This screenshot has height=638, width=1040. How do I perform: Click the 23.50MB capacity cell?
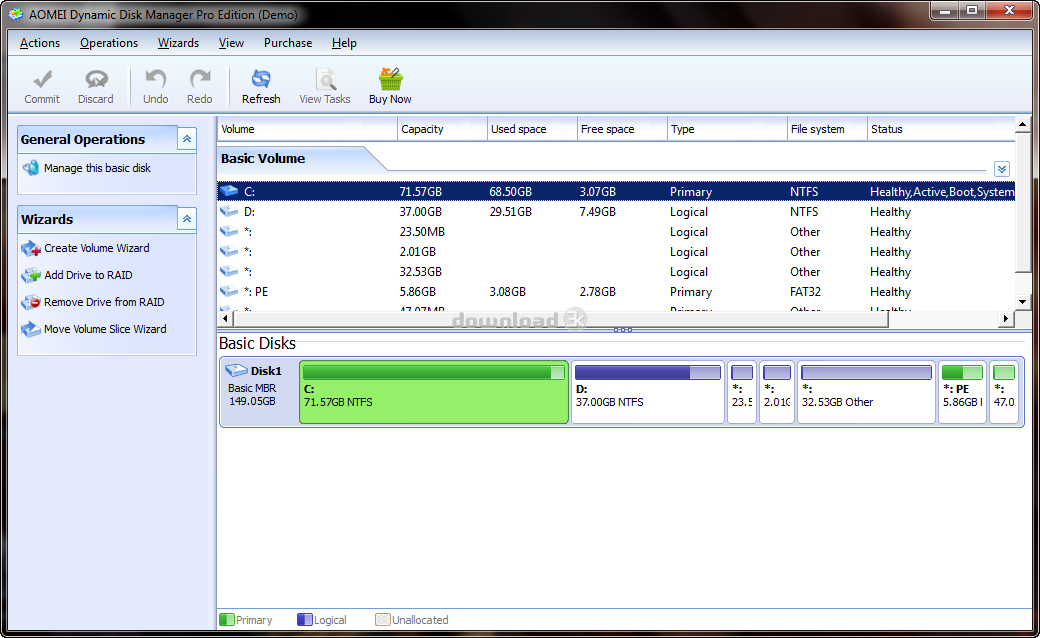422,232
